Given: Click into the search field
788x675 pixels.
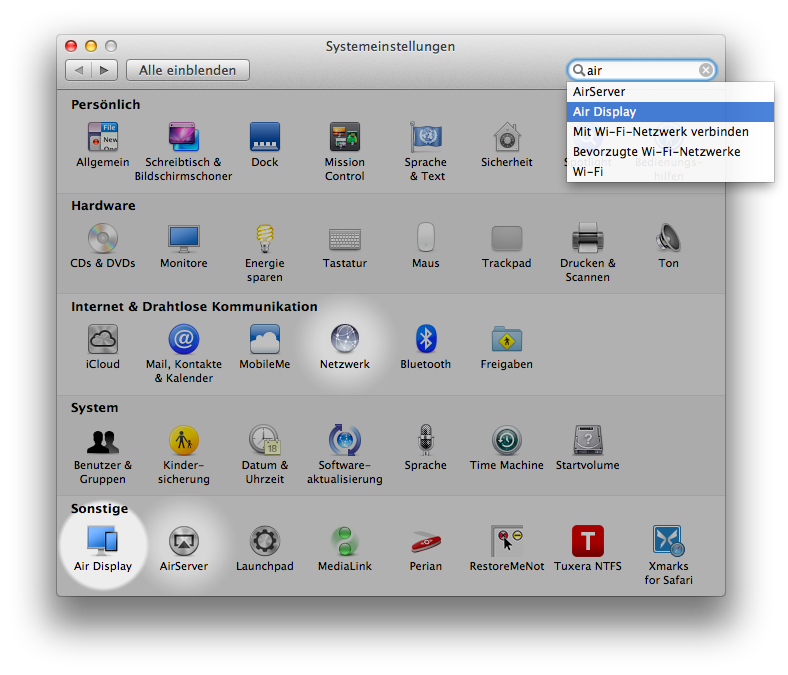Looking at the screenshot, I should coord(642,70).
